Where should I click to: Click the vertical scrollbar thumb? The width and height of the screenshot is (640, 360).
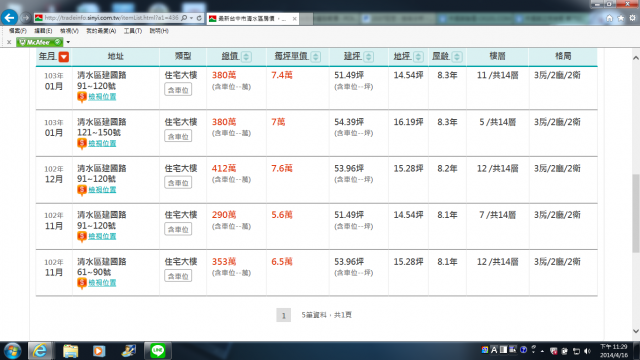point(636,213)
